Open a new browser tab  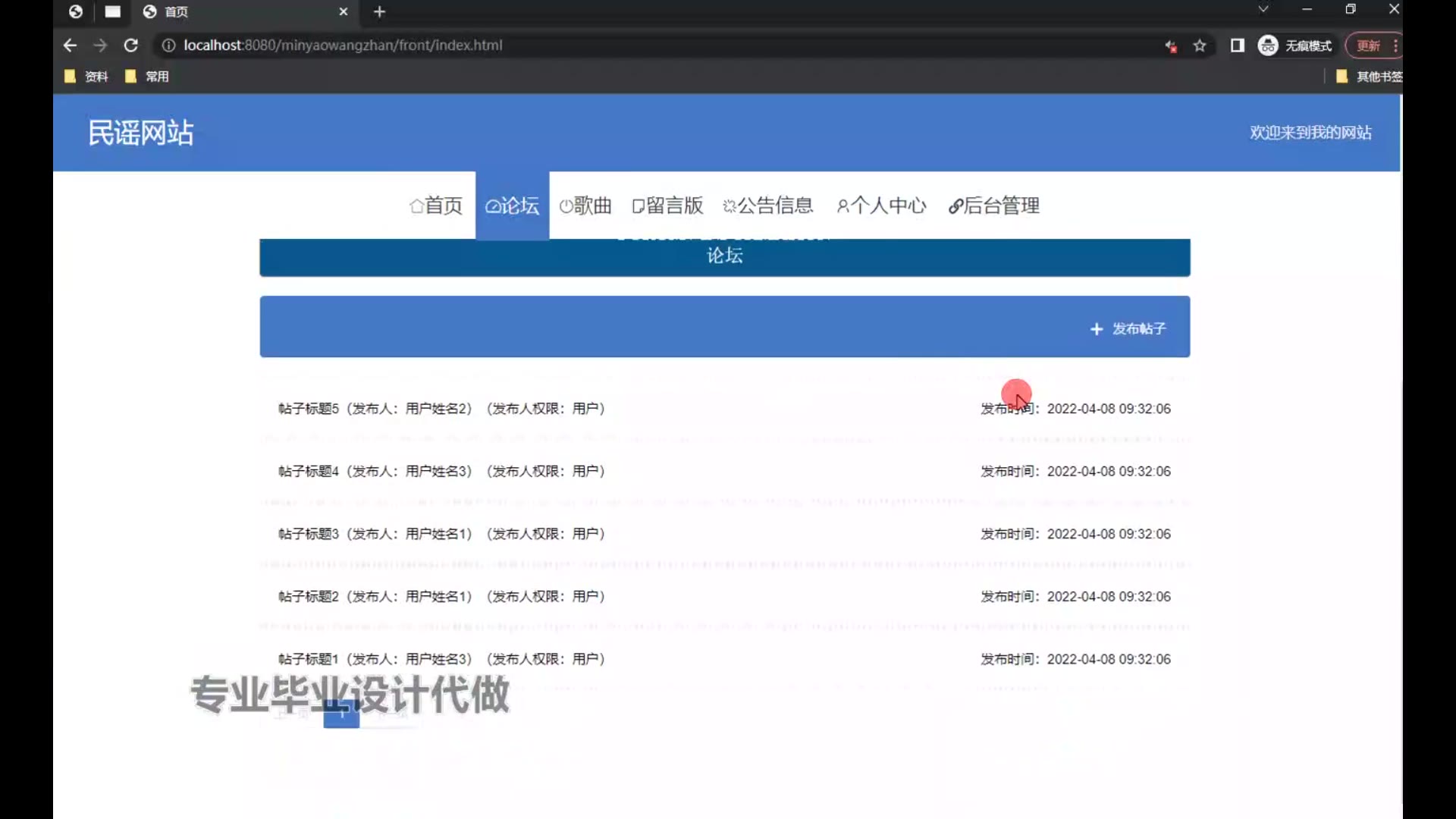point(380,11)
